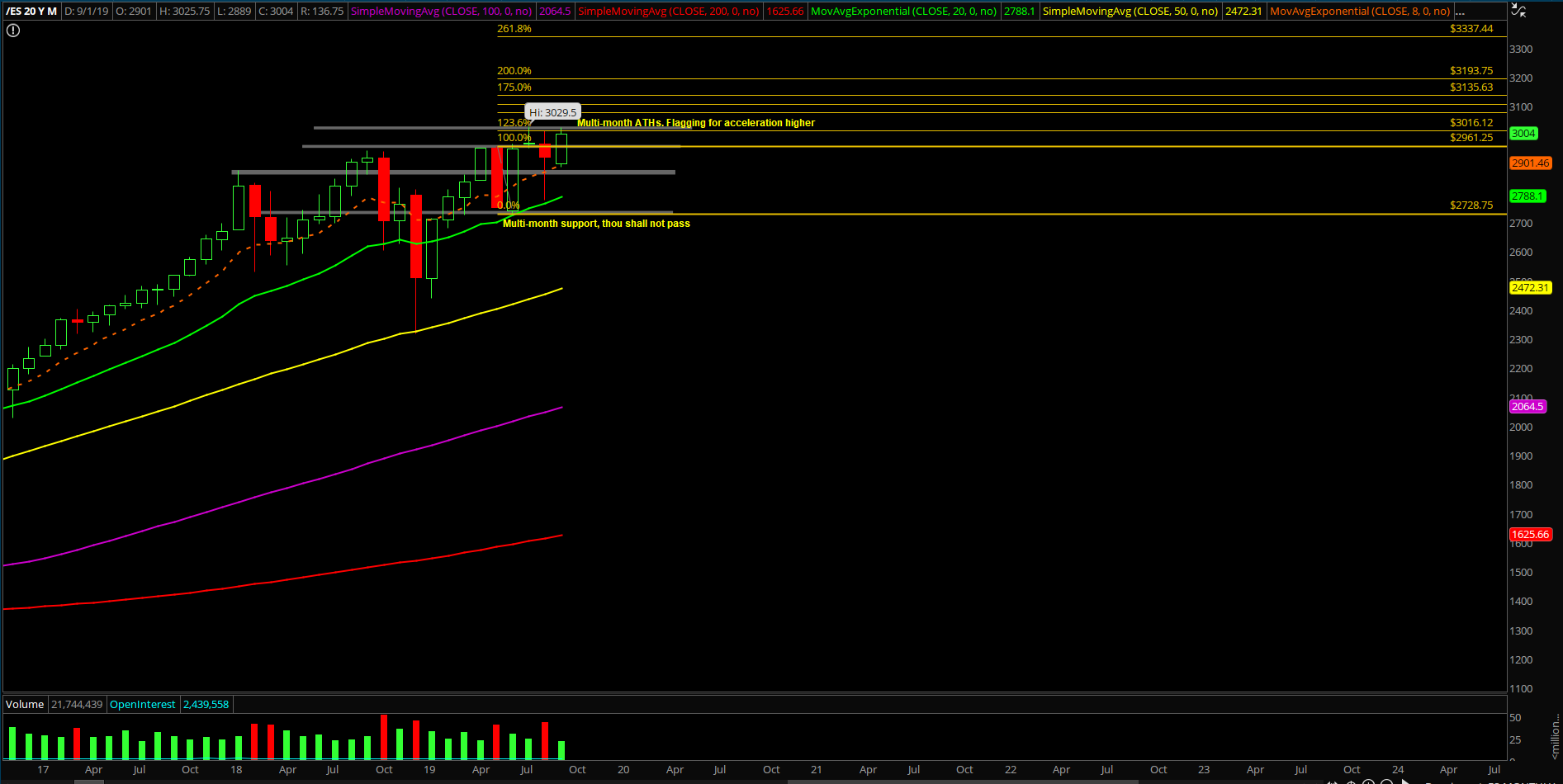Click the 21,744,439 volume value

(x=77, y=705)
